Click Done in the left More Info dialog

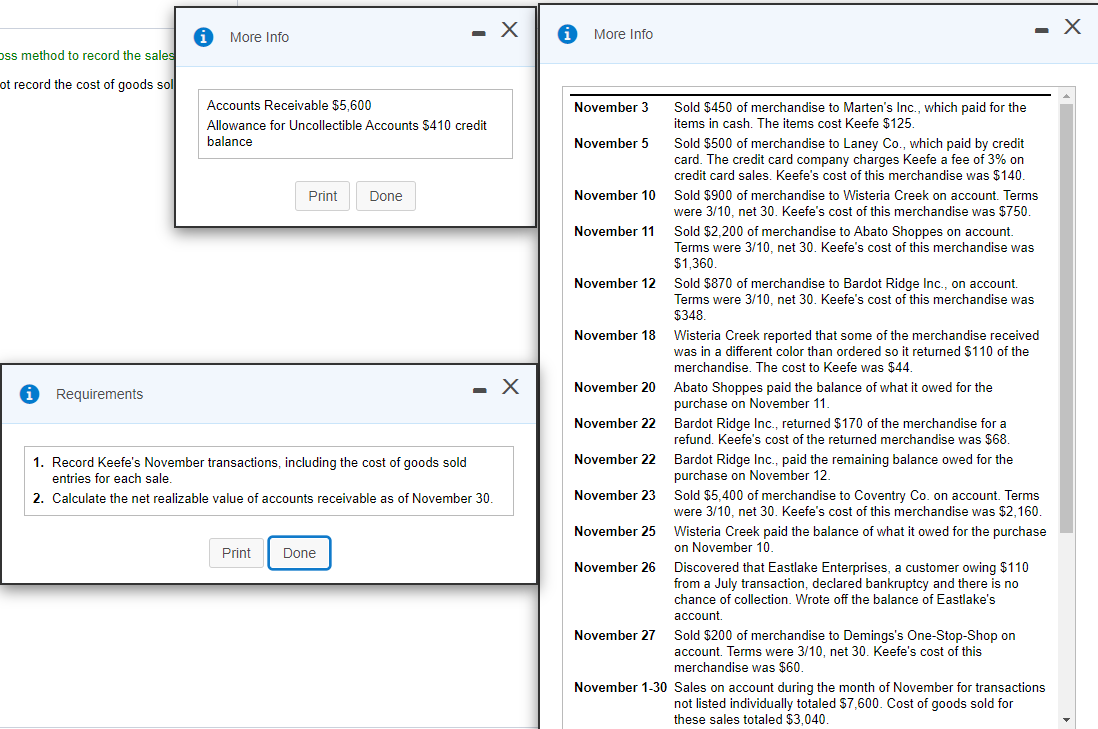385,195
